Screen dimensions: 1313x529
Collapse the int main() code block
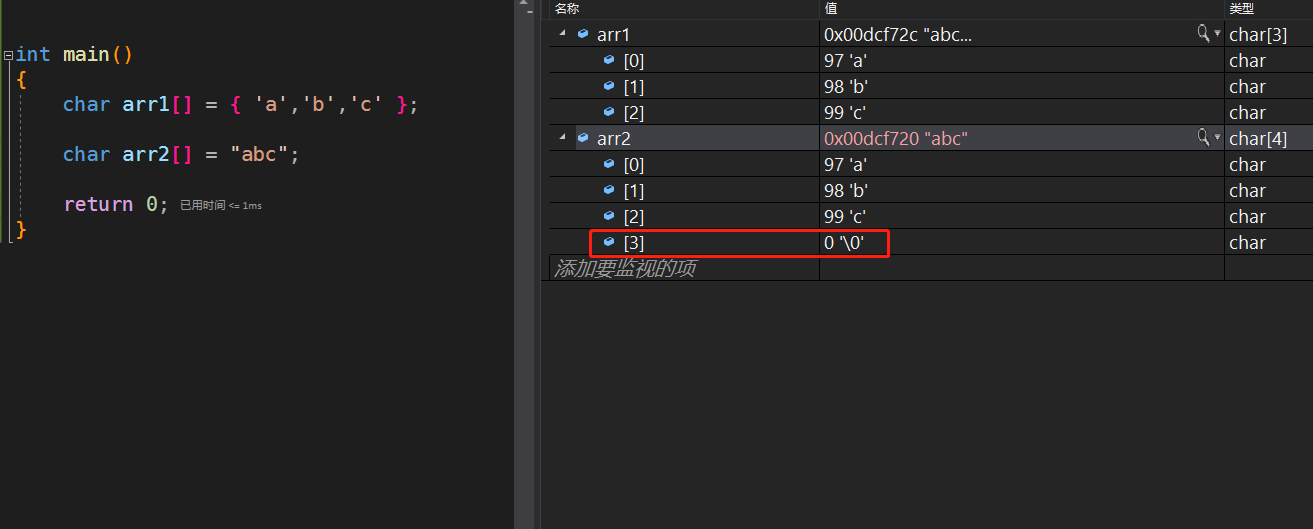tap(8, 55)
